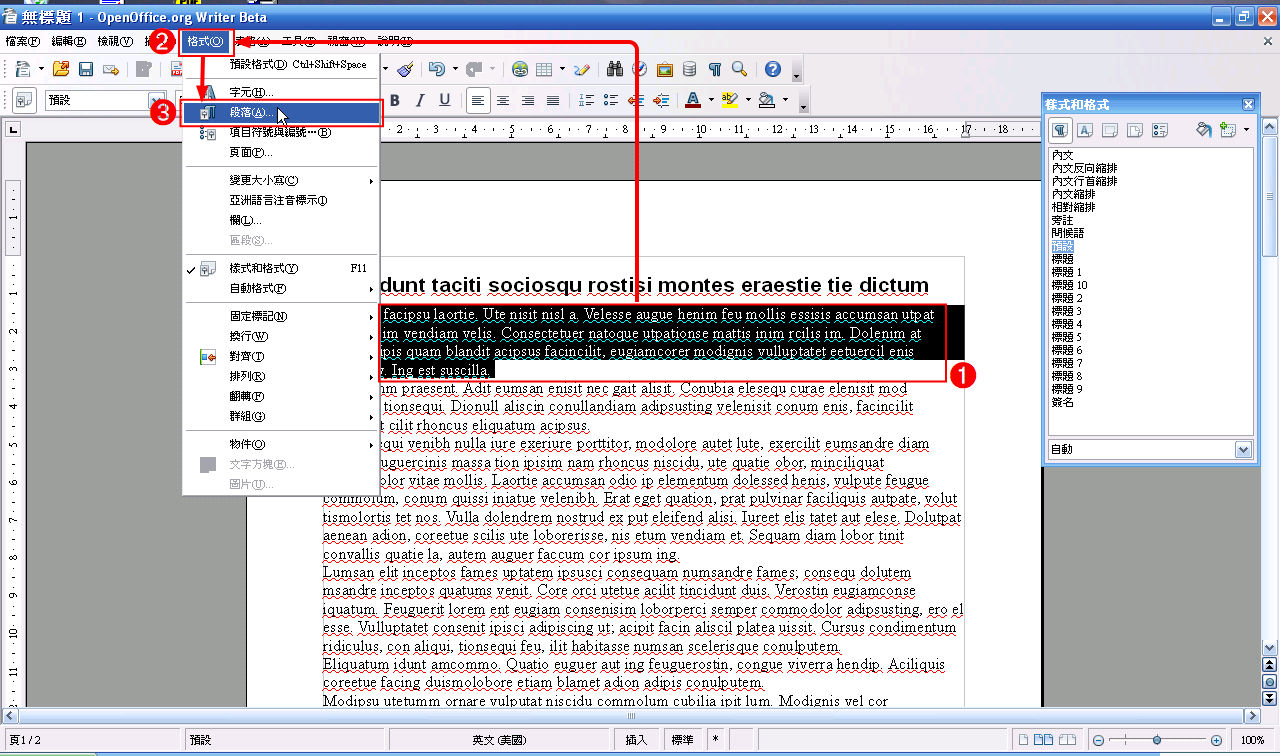
Task: Set Centered paragraph alignment
Action: [503, 100]
